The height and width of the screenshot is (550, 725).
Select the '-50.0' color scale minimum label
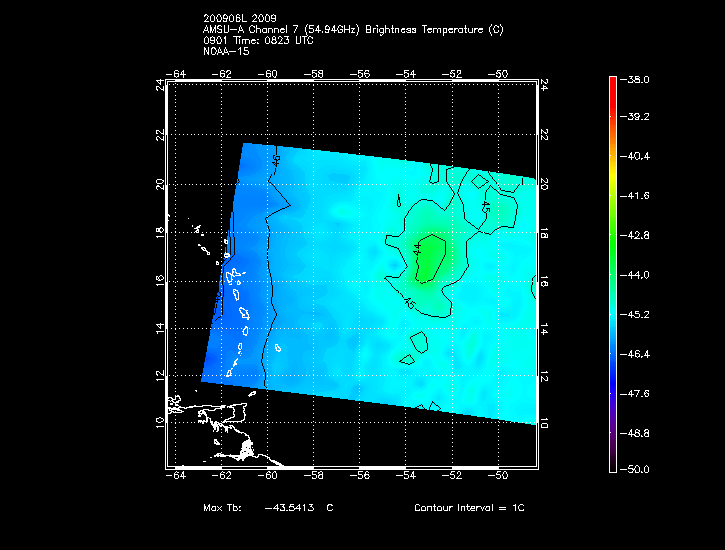click(634, 470)
